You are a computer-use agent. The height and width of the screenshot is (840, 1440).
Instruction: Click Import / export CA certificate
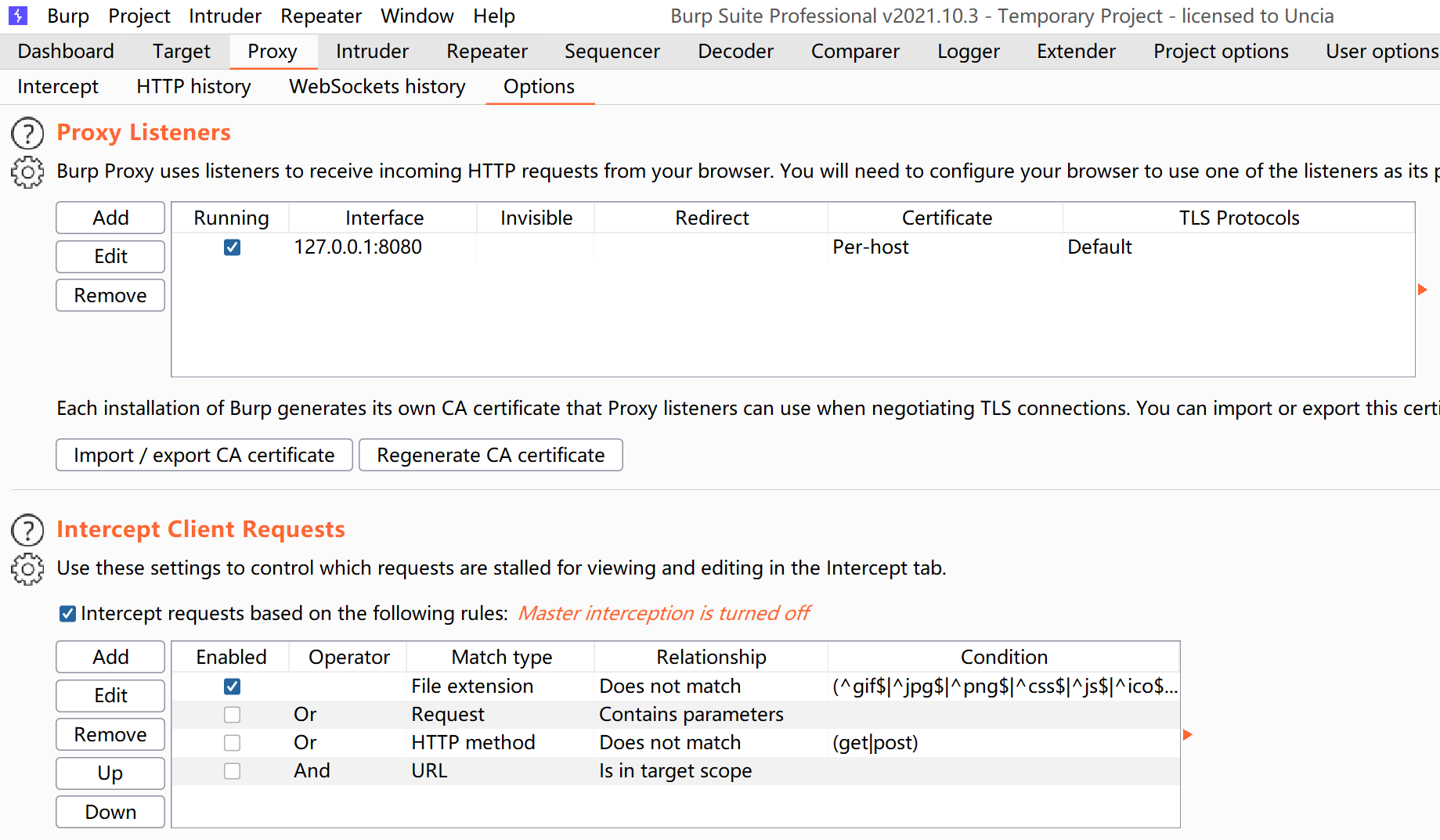coord(204,456)
